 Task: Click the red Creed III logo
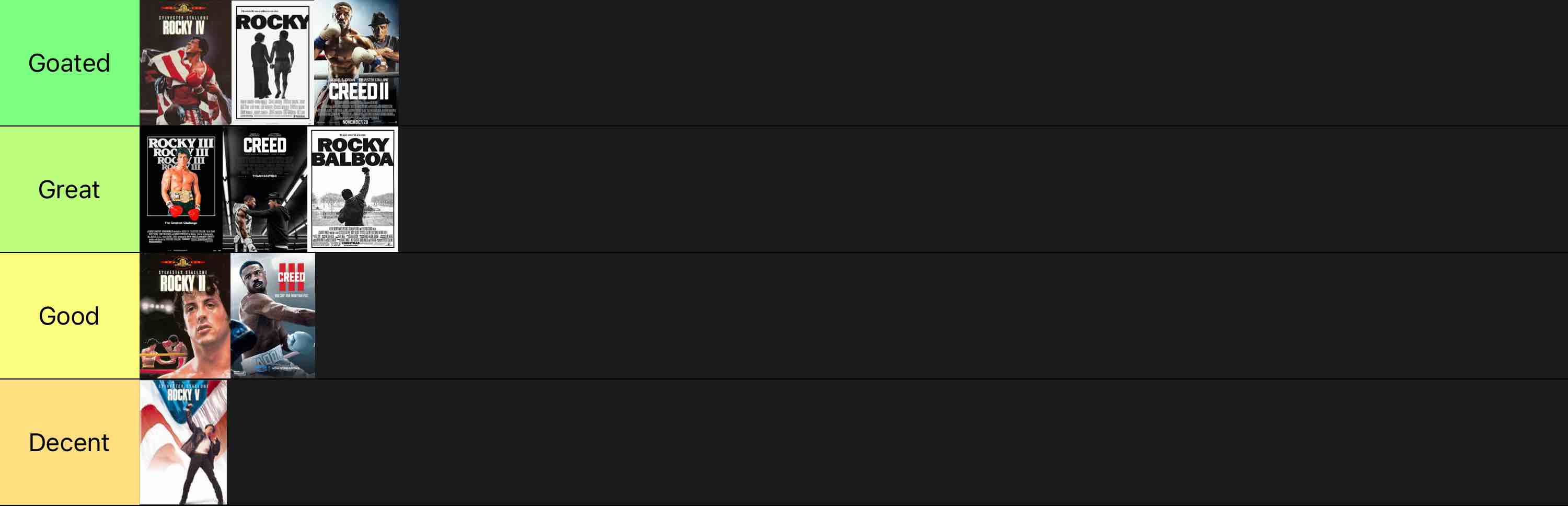[x=292, y=277]
